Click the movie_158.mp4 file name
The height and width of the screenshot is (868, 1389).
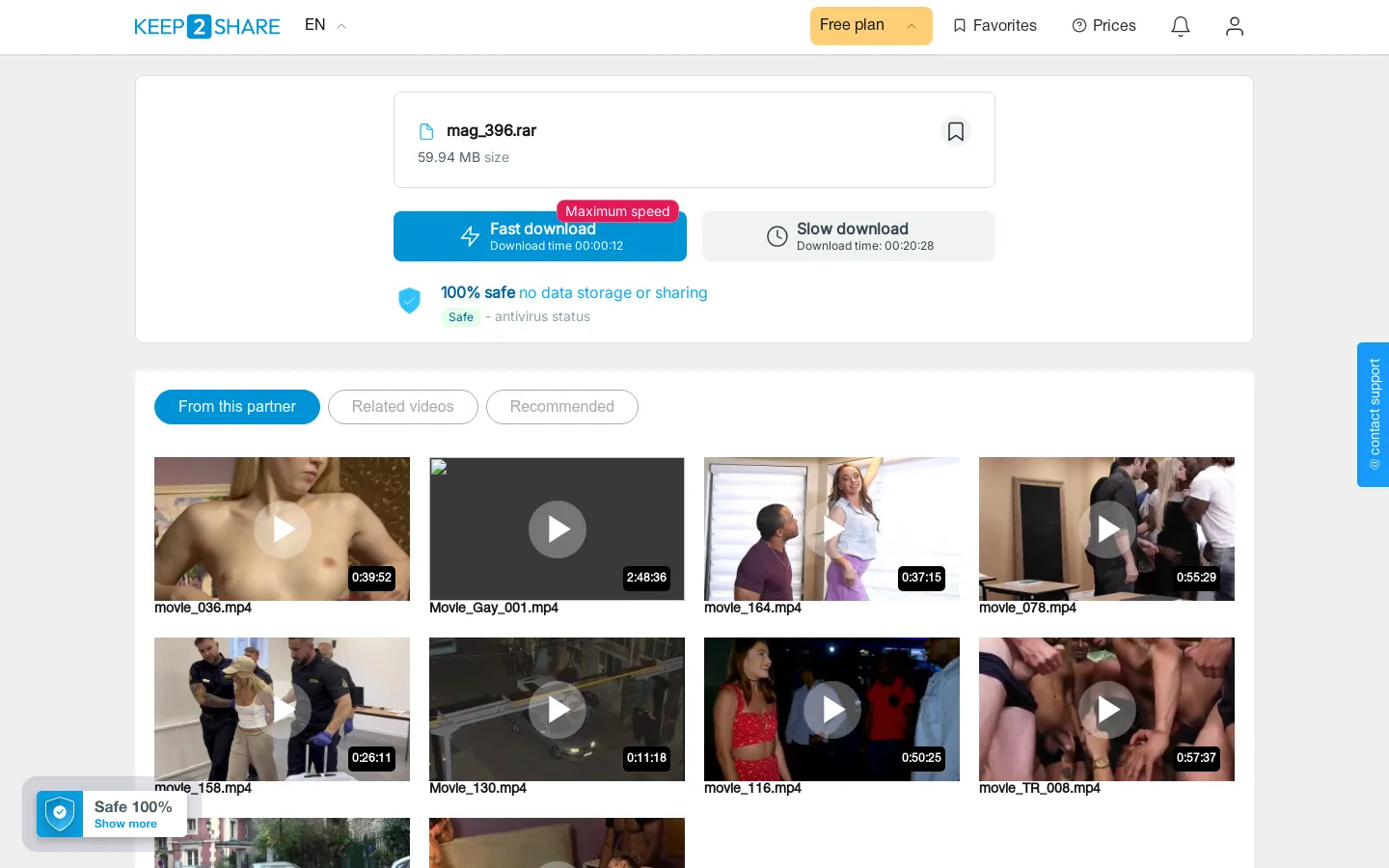point(203,788)
